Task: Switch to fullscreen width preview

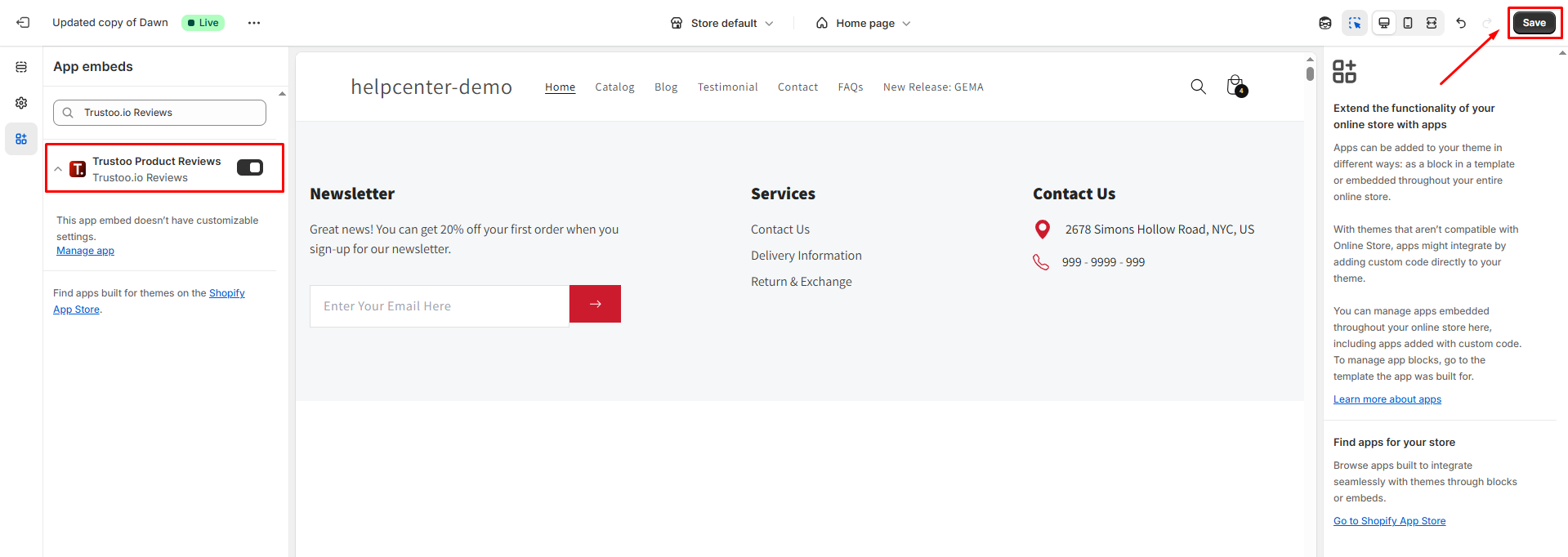Action: point(1432,23)
